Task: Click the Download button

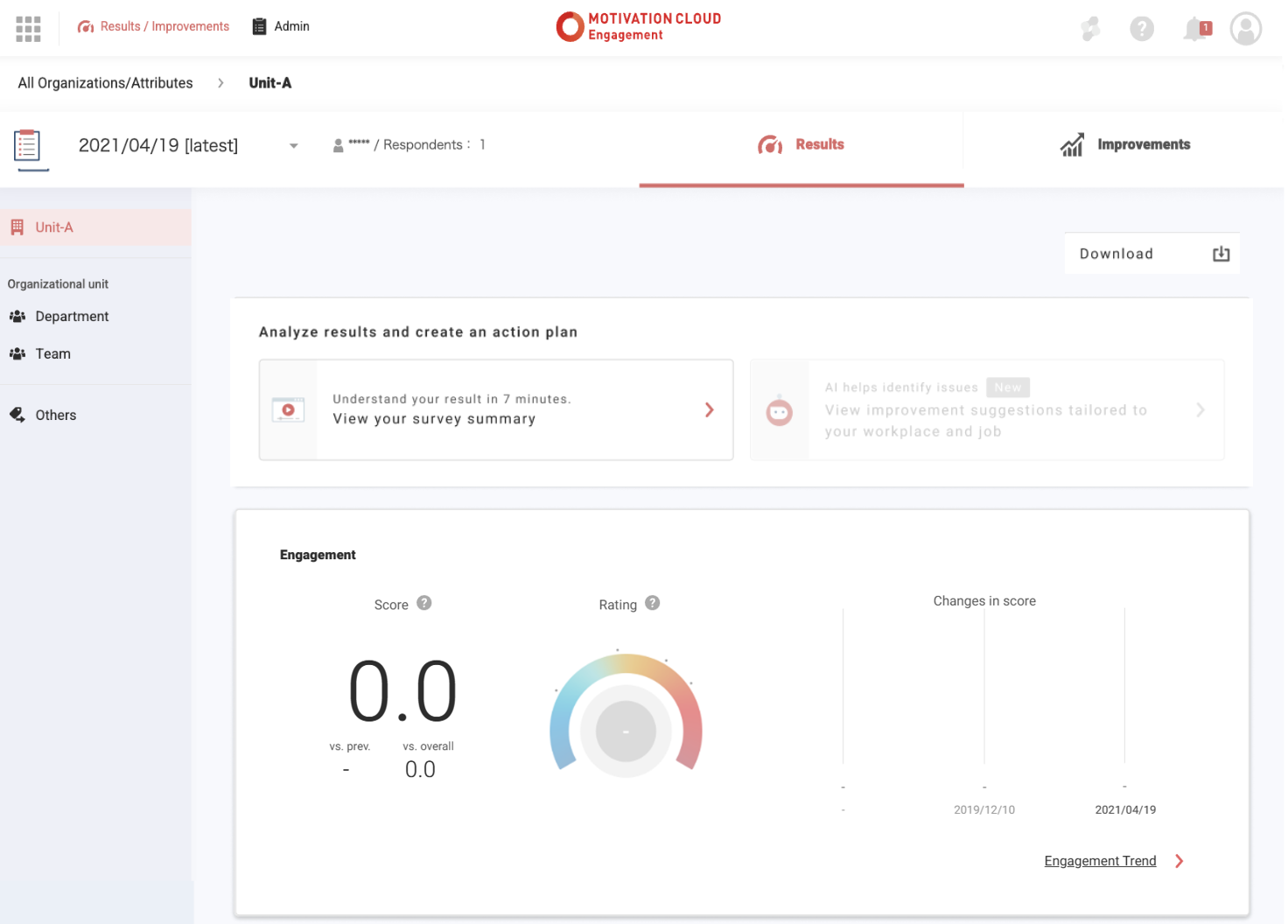Action: (x=1151, y=254)
